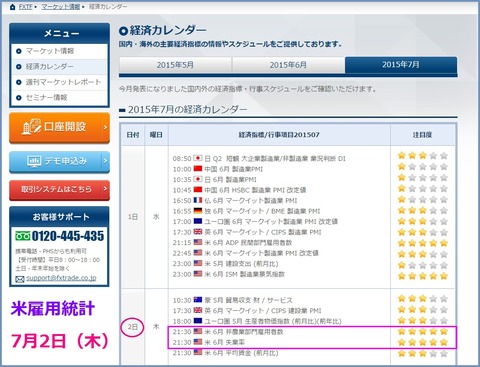This screenshot has width=480, height=367.
Task: Click the 0120-445-435 phone number
Action: [68, 236]
